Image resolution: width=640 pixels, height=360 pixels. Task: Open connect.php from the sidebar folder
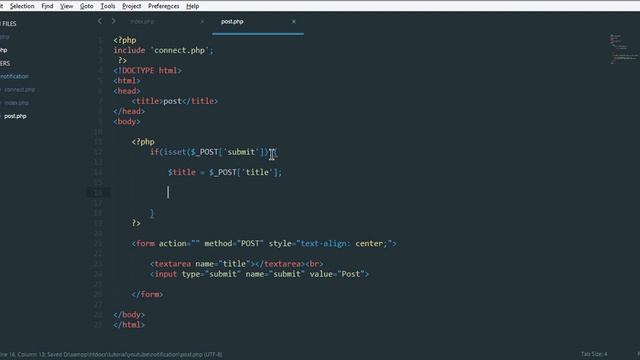click(x=19, y=89)
